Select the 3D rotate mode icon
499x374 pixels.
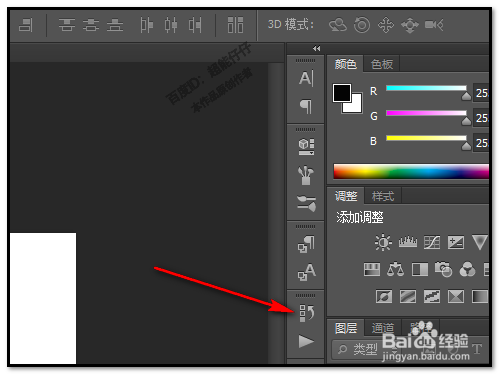coord(338,25)
